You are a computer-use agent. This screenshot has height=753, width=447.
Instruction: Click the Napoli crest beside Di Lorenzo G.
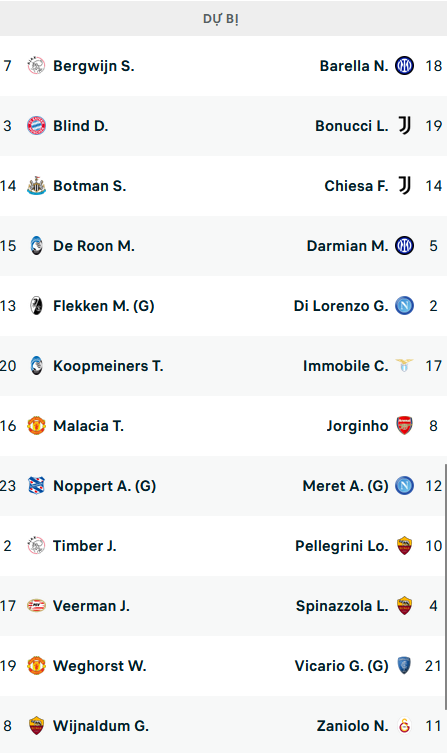click(404, 306)
